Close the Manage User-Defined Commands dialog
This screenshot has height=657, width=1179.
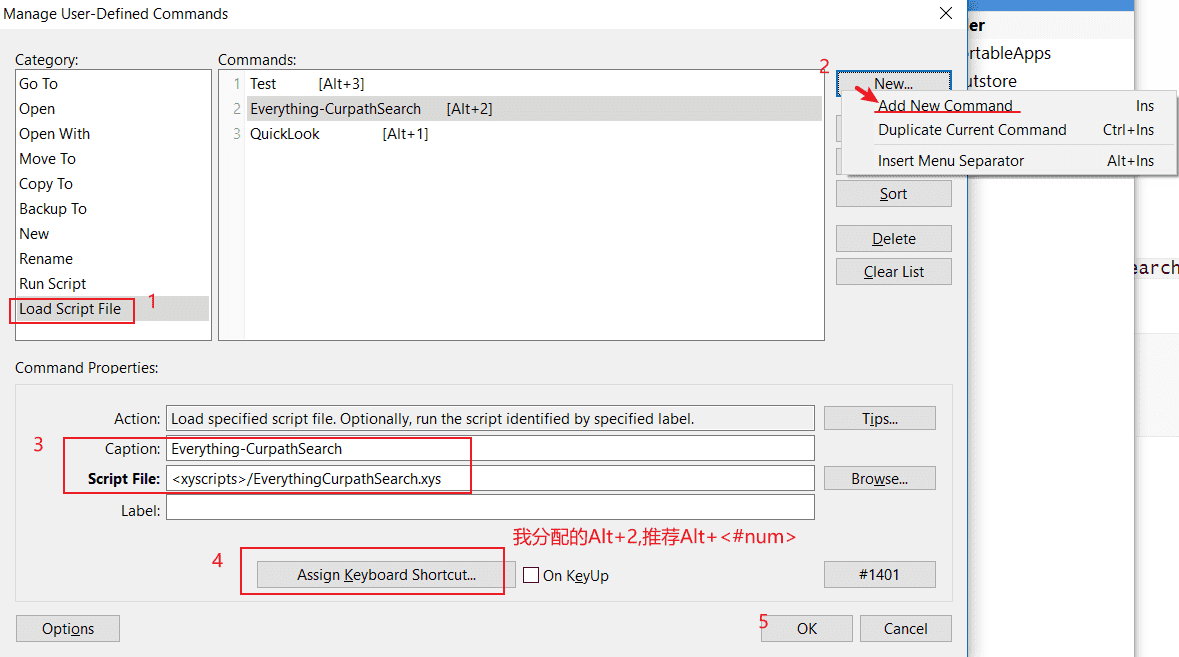946,14
